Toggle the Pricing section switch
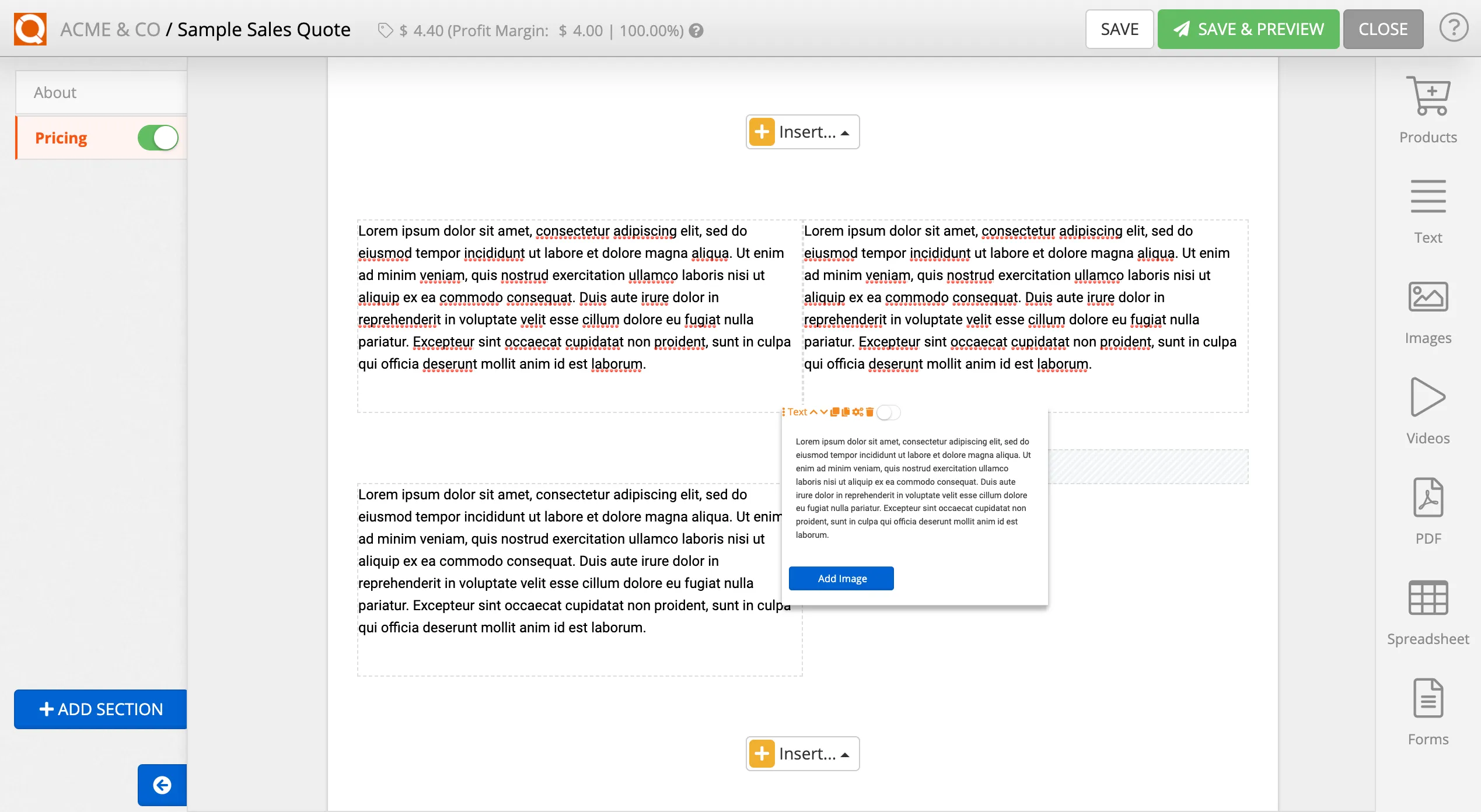 pyautogui.click(x=156, y=138)
